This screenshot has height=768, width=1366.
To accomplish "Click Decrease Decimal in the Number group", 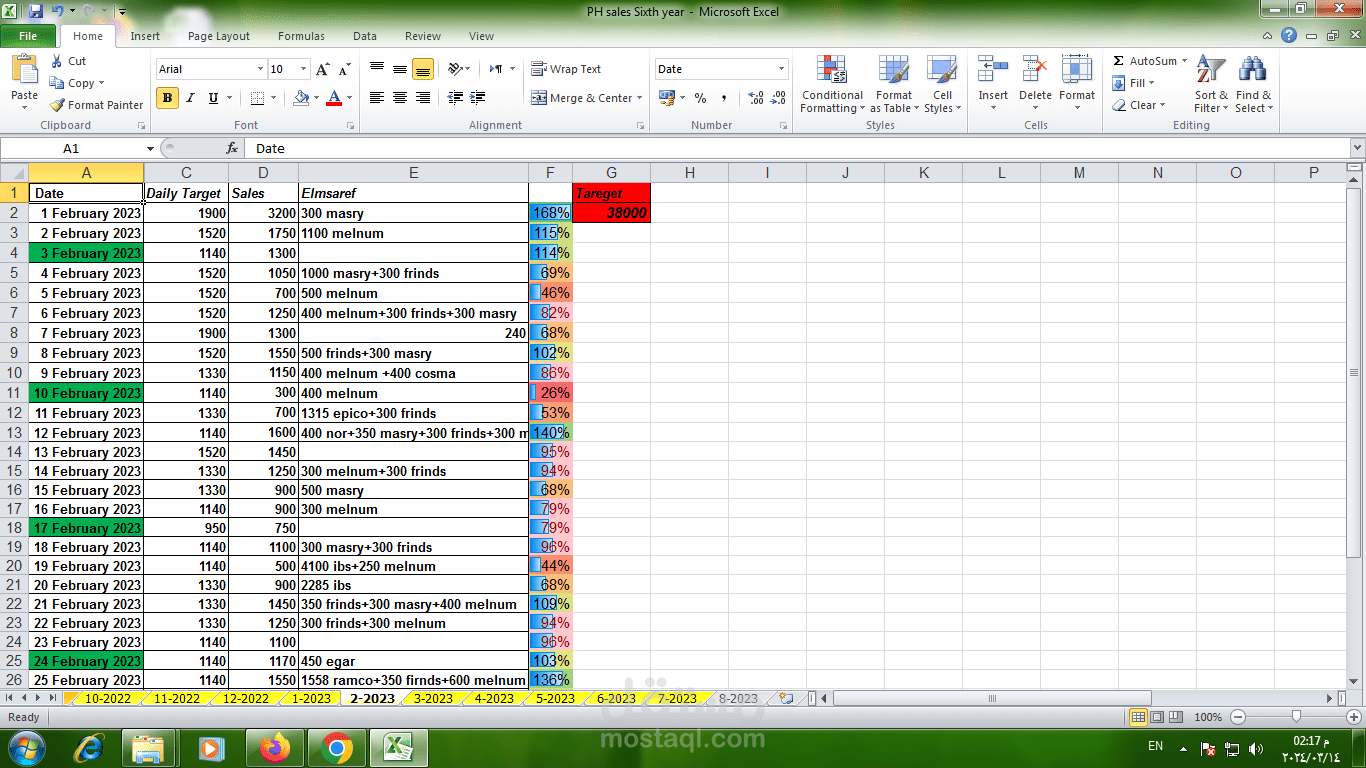I will pos(779,98).
